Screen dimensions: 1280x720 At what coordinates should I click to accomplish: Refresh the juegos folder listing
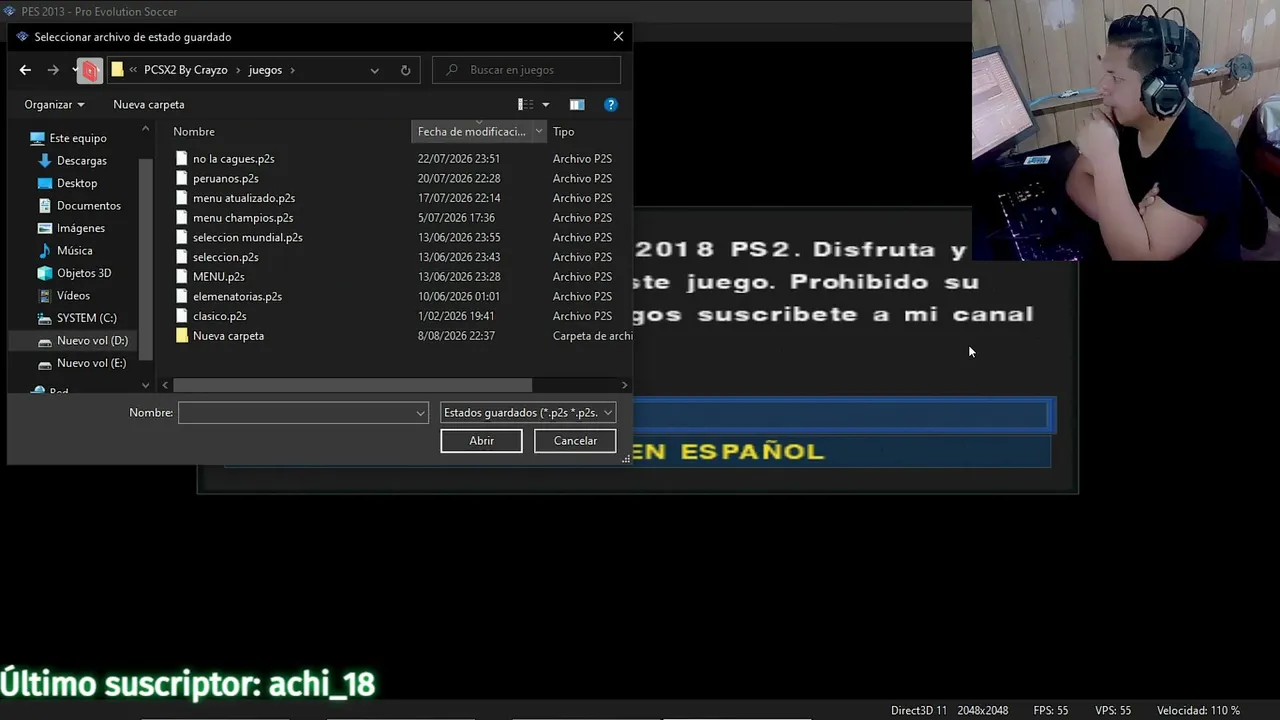[405, 70]
